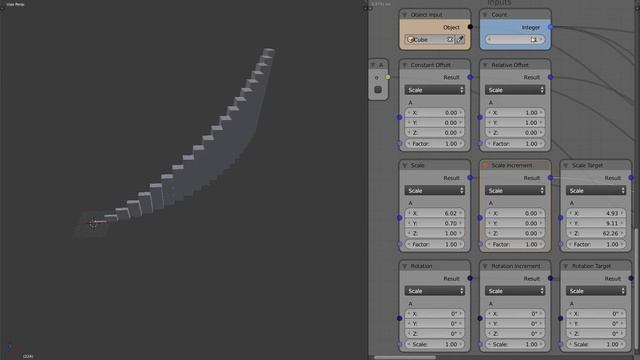Click the 3D cursor in the viewport
The width and height of the screenshot is (640, 360).
93,222
